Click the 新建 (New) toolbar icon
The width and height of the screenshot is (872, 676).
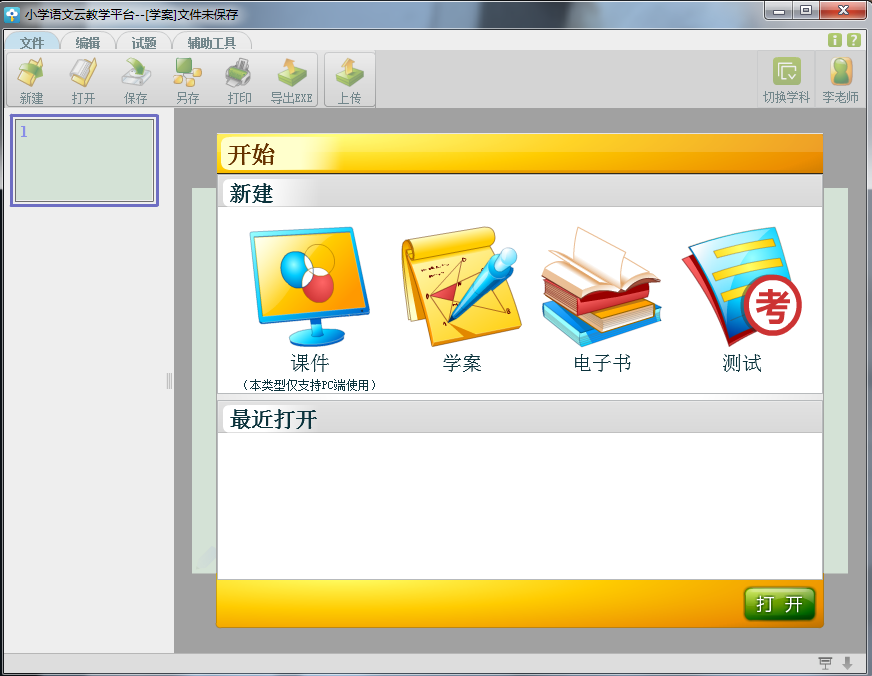[x=31, y=80]
